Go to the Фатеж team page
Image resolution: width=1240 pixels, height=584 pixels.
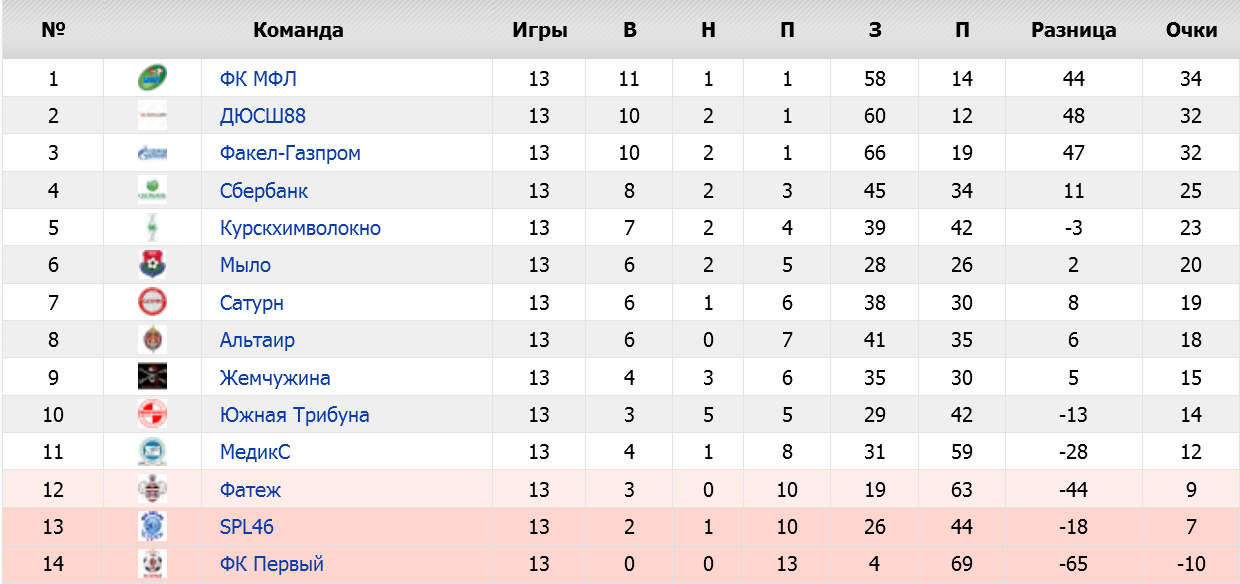click(250, 490)
